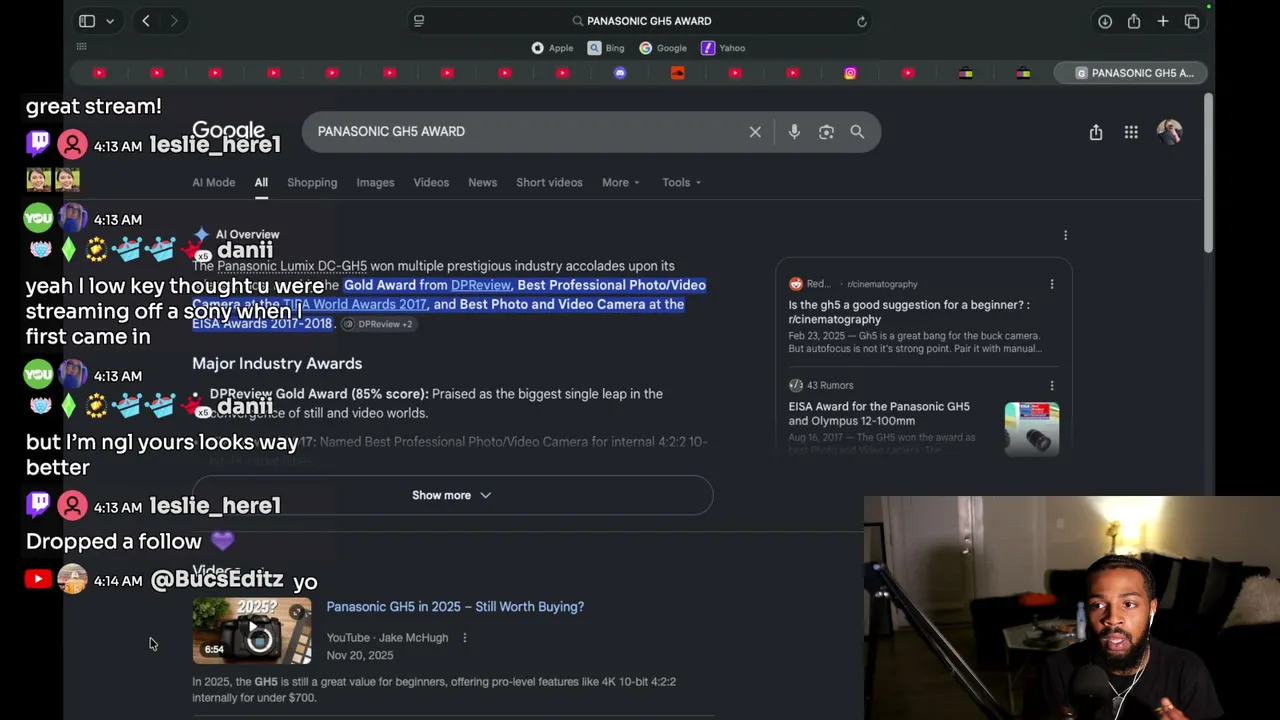Open the Google favorites bookmark
The width and height of the screenshot is (1280, 720).
tap(663, 48)
